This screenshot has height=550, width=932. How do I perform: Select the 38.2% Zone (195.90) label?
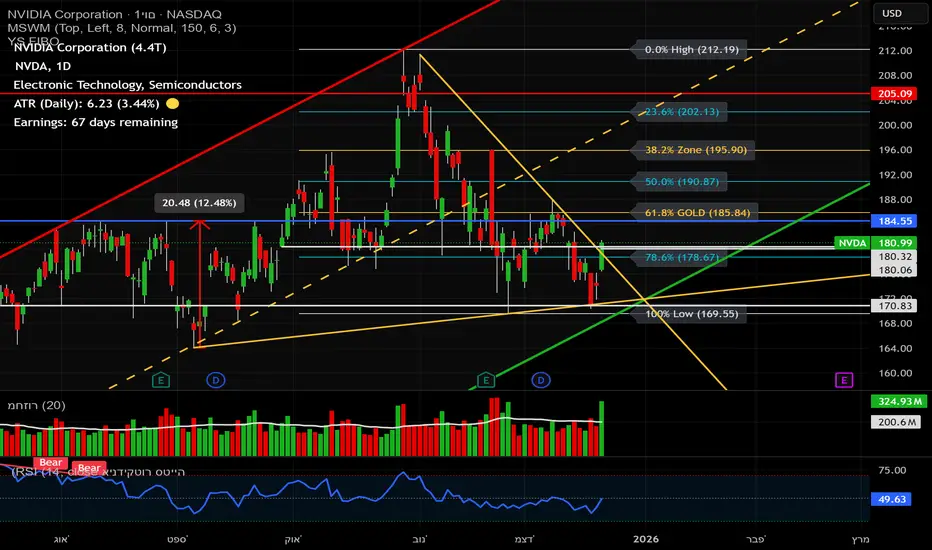point(695,150)
